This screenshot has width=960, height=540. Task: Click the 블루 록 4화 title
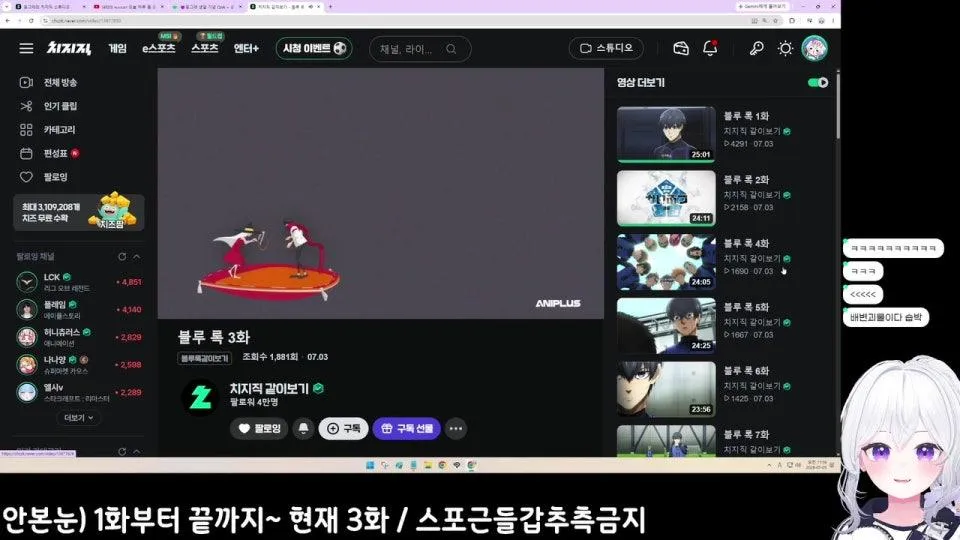coord(746,244)
